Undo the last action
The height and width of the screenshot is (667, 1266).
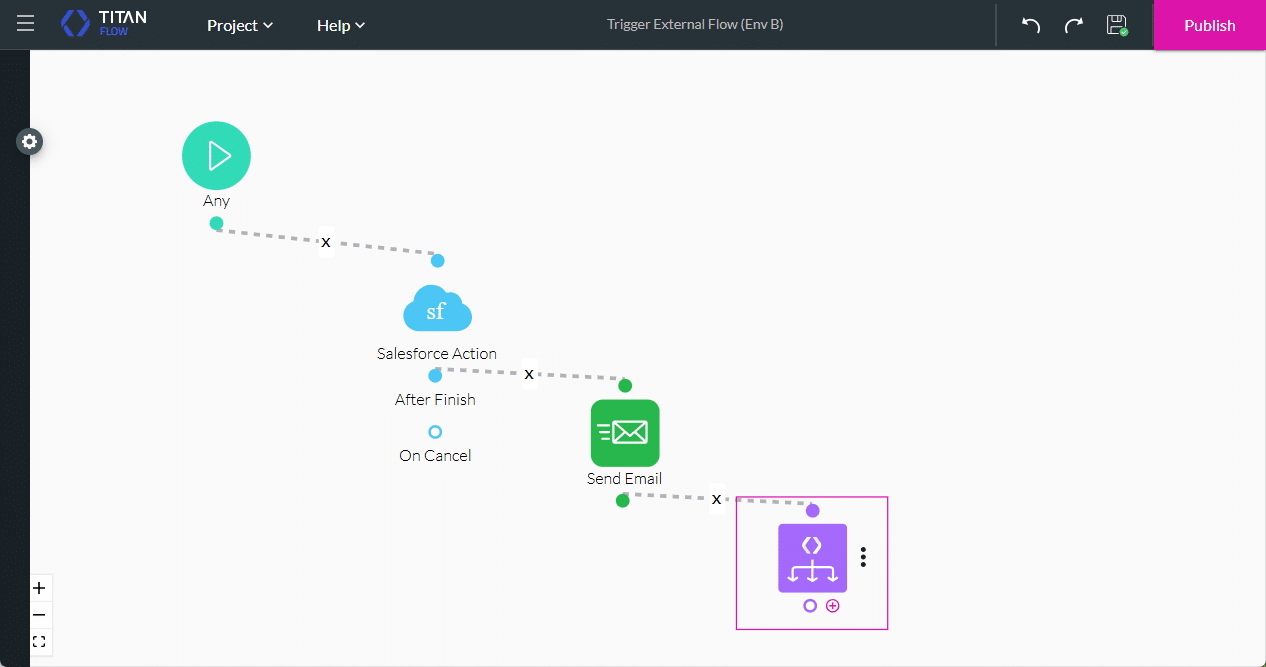1031,25
